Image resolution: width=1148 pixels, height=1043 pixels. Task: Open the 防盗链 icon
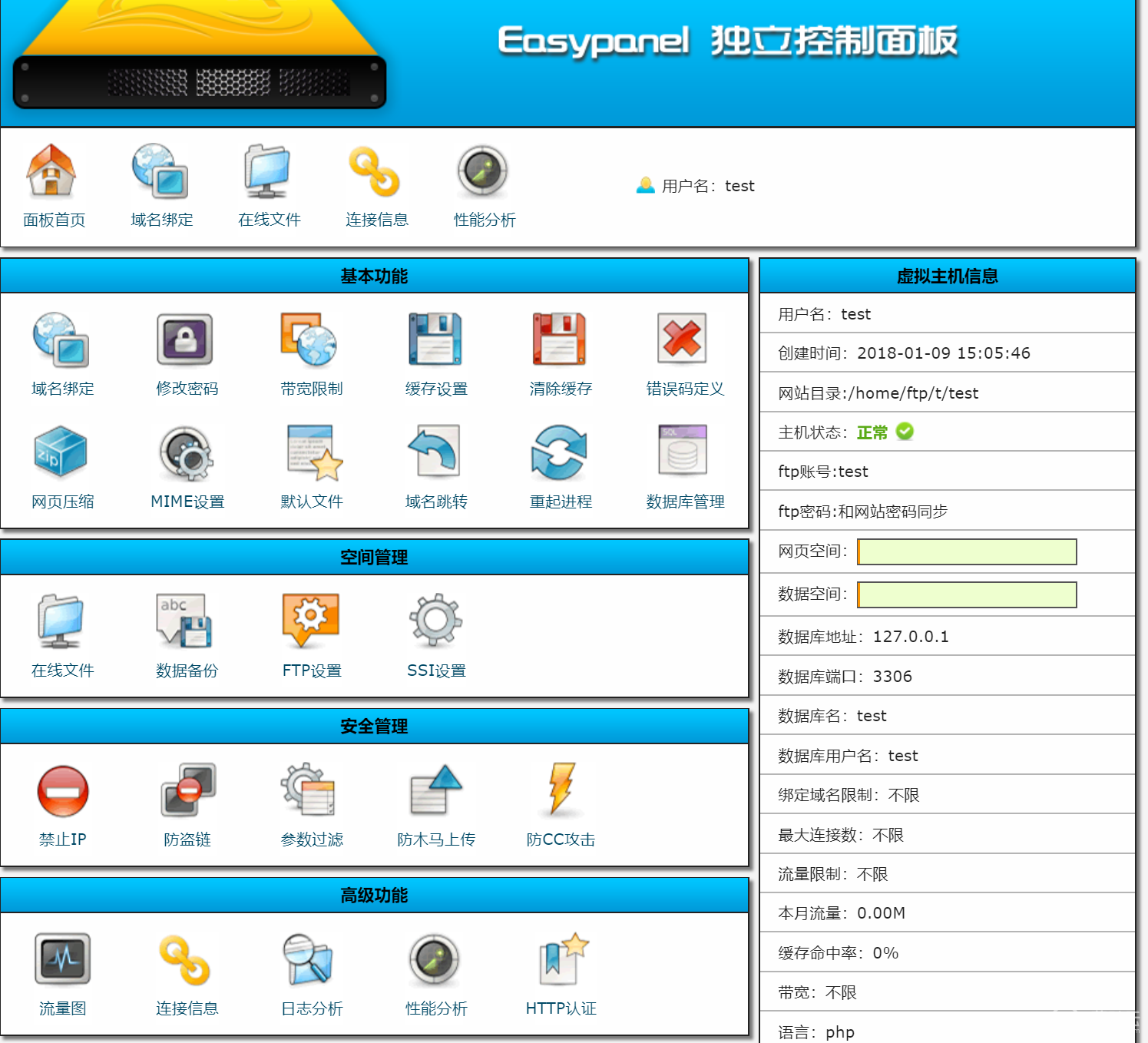click(188, 790)
